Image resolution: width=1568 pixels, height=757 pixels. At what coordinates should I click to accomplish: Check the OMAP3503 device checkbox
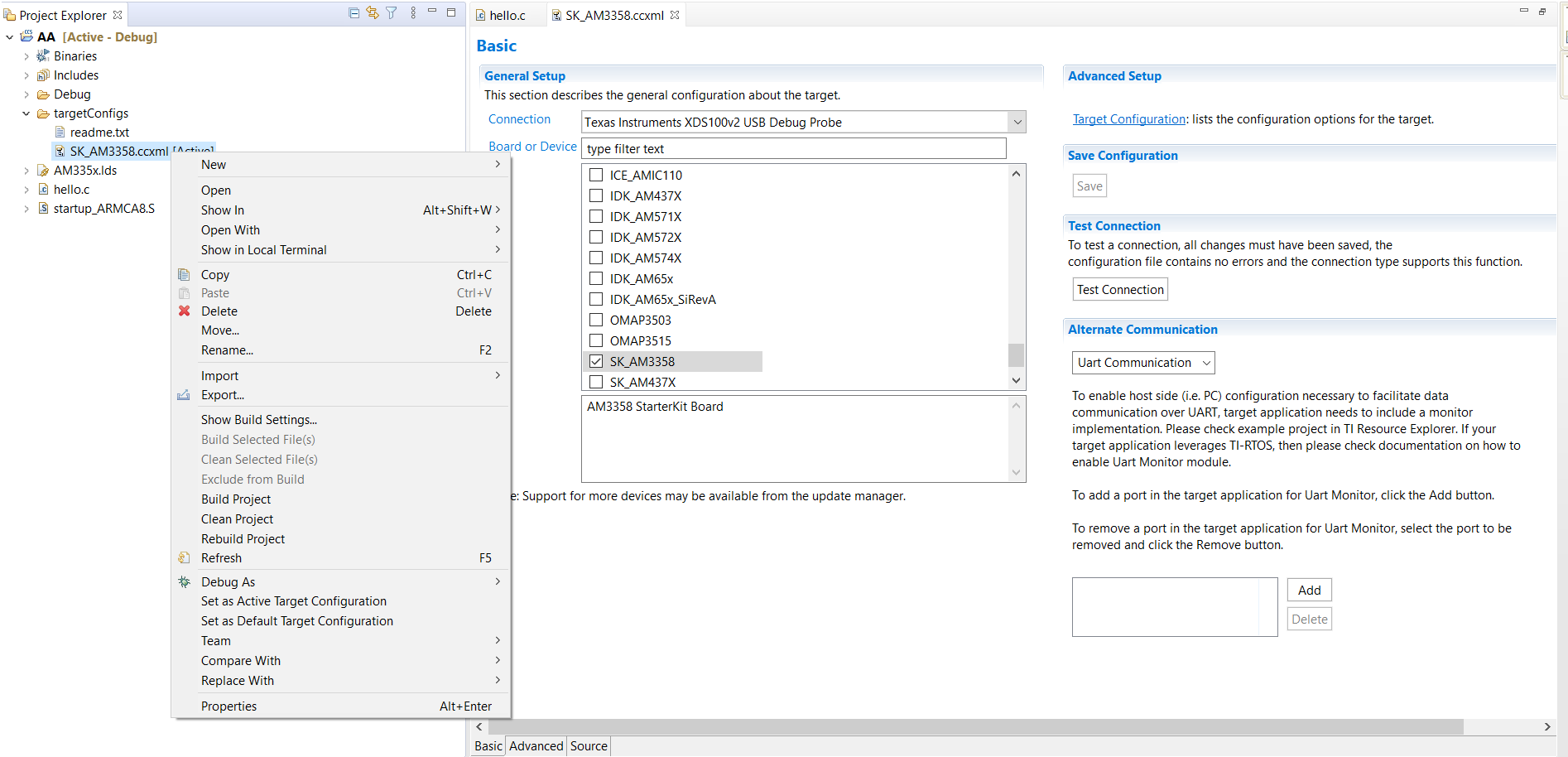tap(596, 320)
